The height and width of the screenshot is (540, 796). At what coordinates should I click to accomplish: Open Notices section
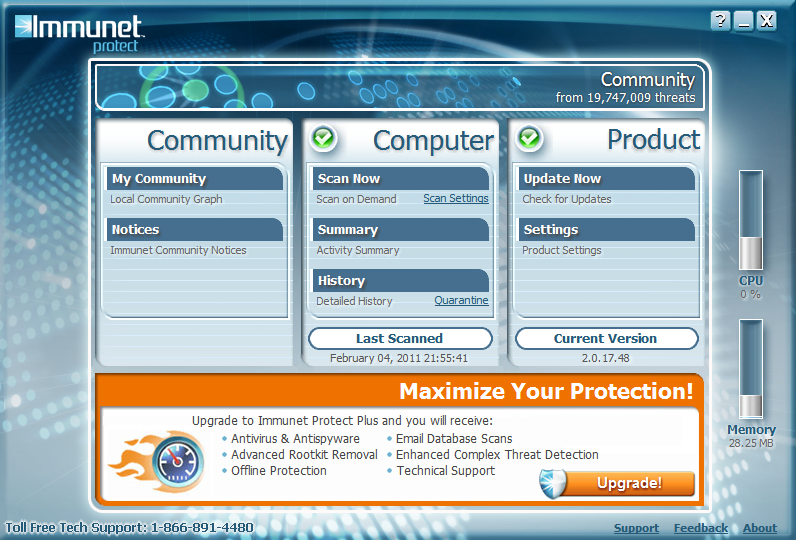coord(195,229)
